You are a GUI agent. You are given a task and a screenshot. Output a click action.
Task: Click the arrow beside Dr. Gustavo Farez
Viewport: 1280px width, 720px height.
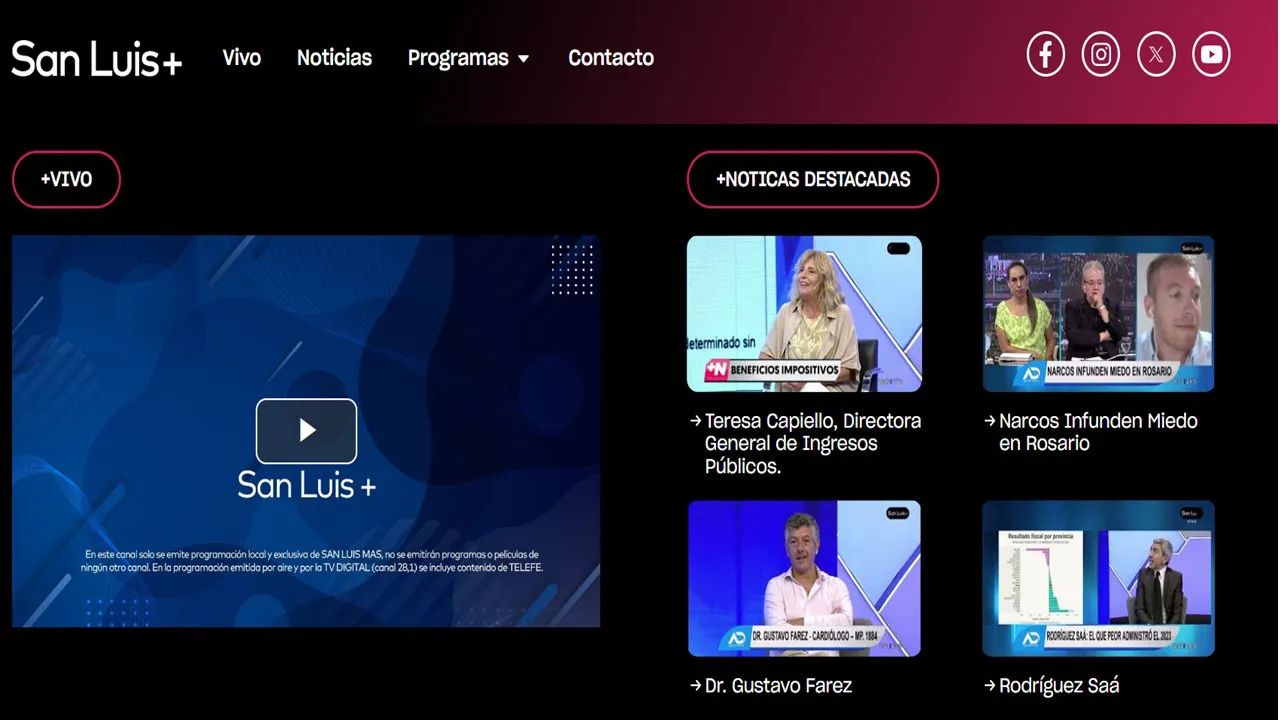pos(695,686)
